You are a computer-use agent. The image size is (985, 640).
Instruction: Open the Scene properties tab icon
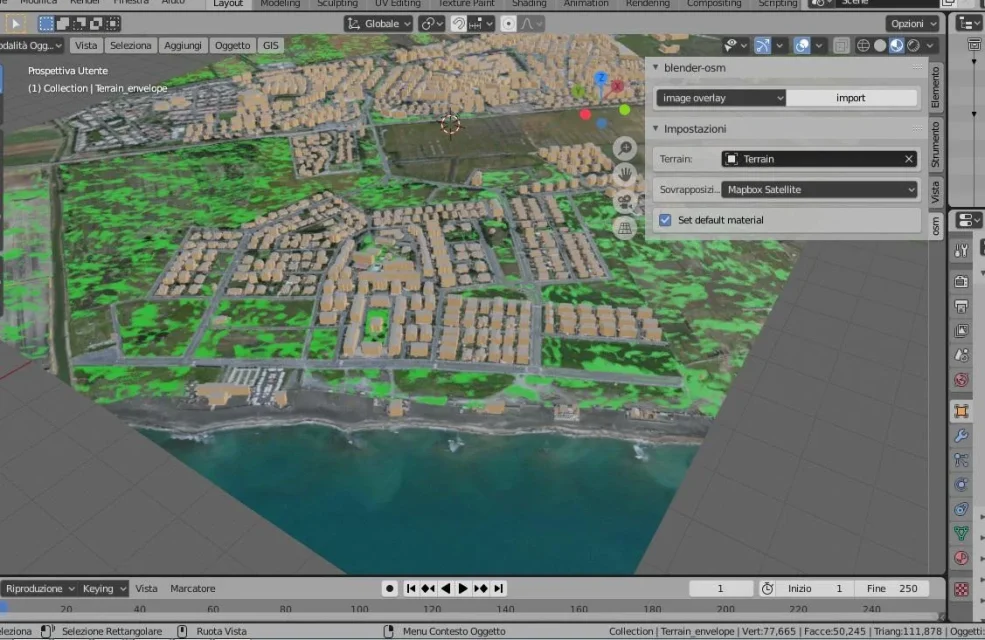961,355
